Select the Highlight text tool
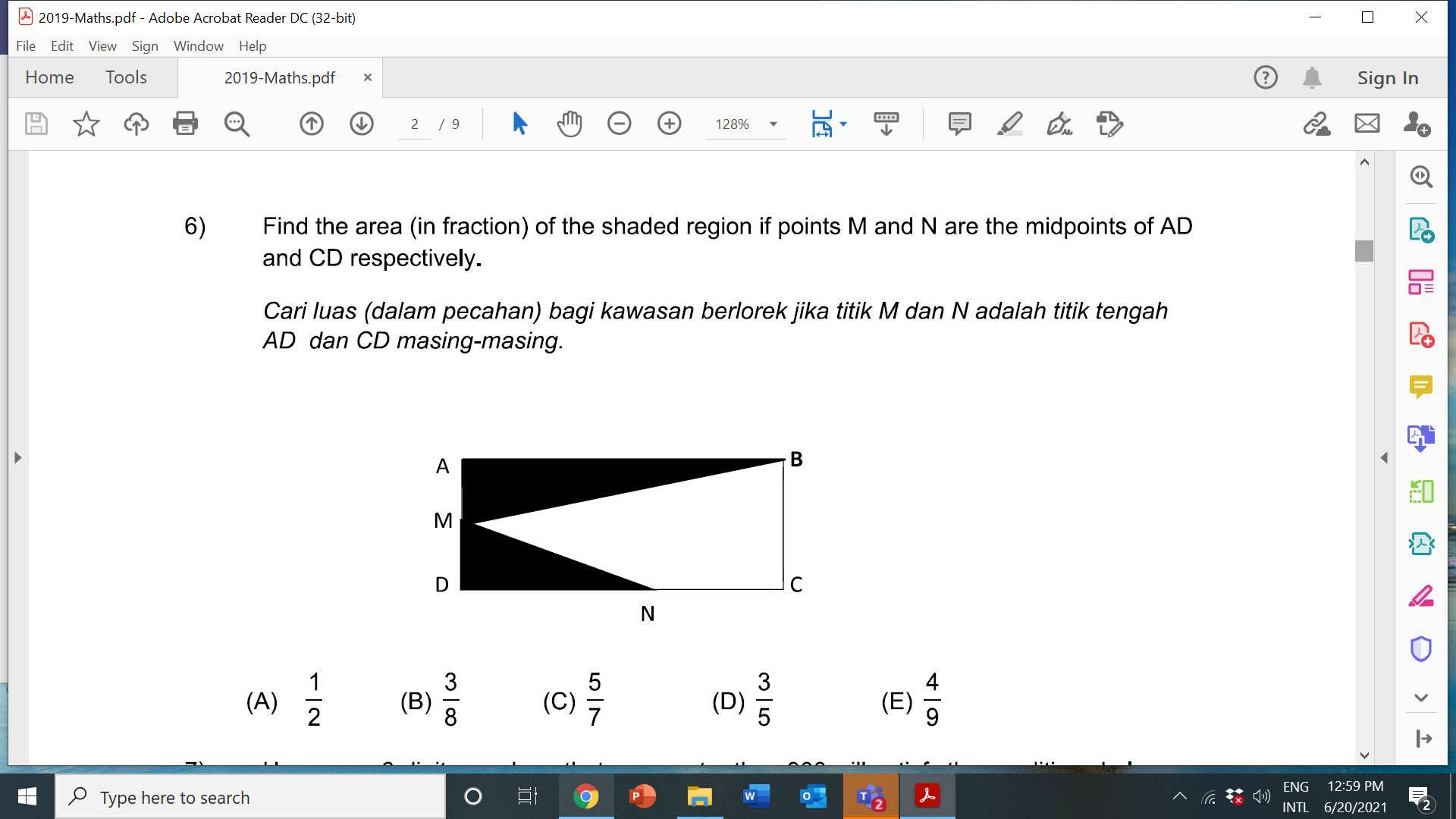This screenshot has width=1456, height=819. point(1009,124)
